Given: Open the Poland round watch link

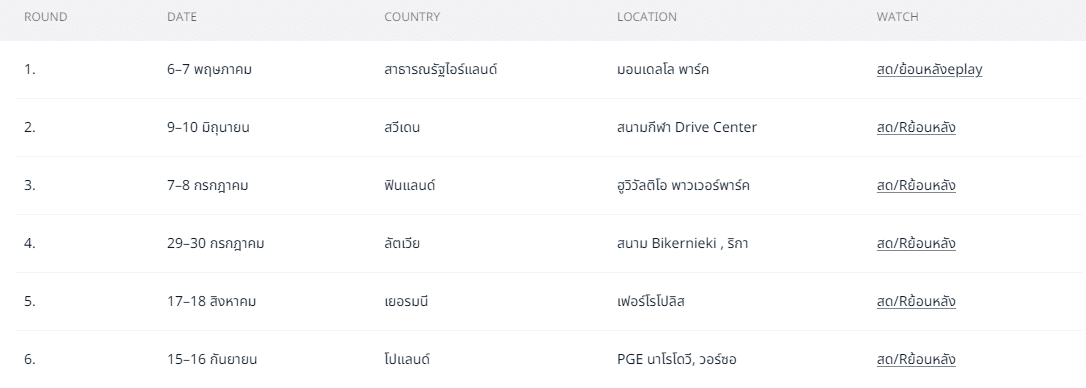Looking at the screenshot, I should (x=916, y=360).
